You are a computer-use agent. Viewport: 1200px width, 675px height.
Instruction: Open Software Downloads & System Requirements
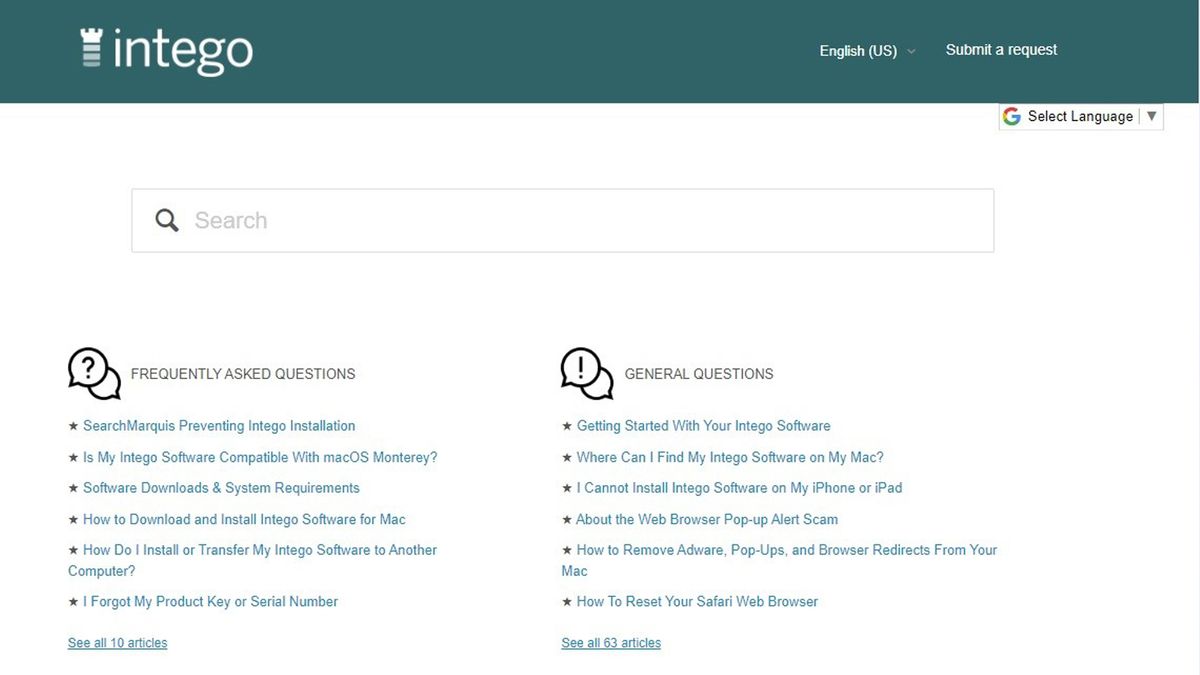[221, 488]
